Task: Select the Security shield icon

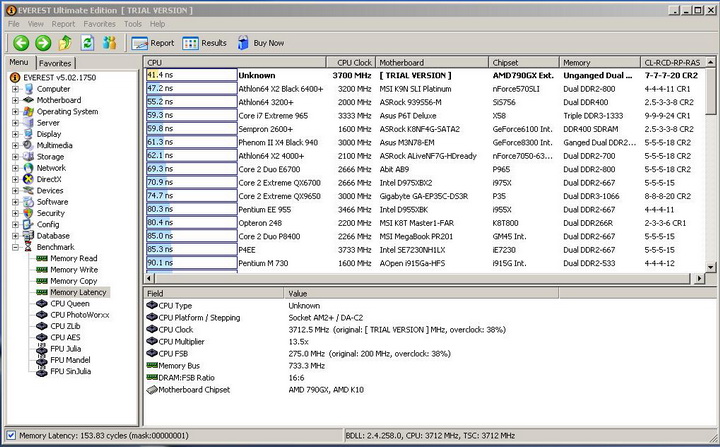Action: tap(28, 213)
